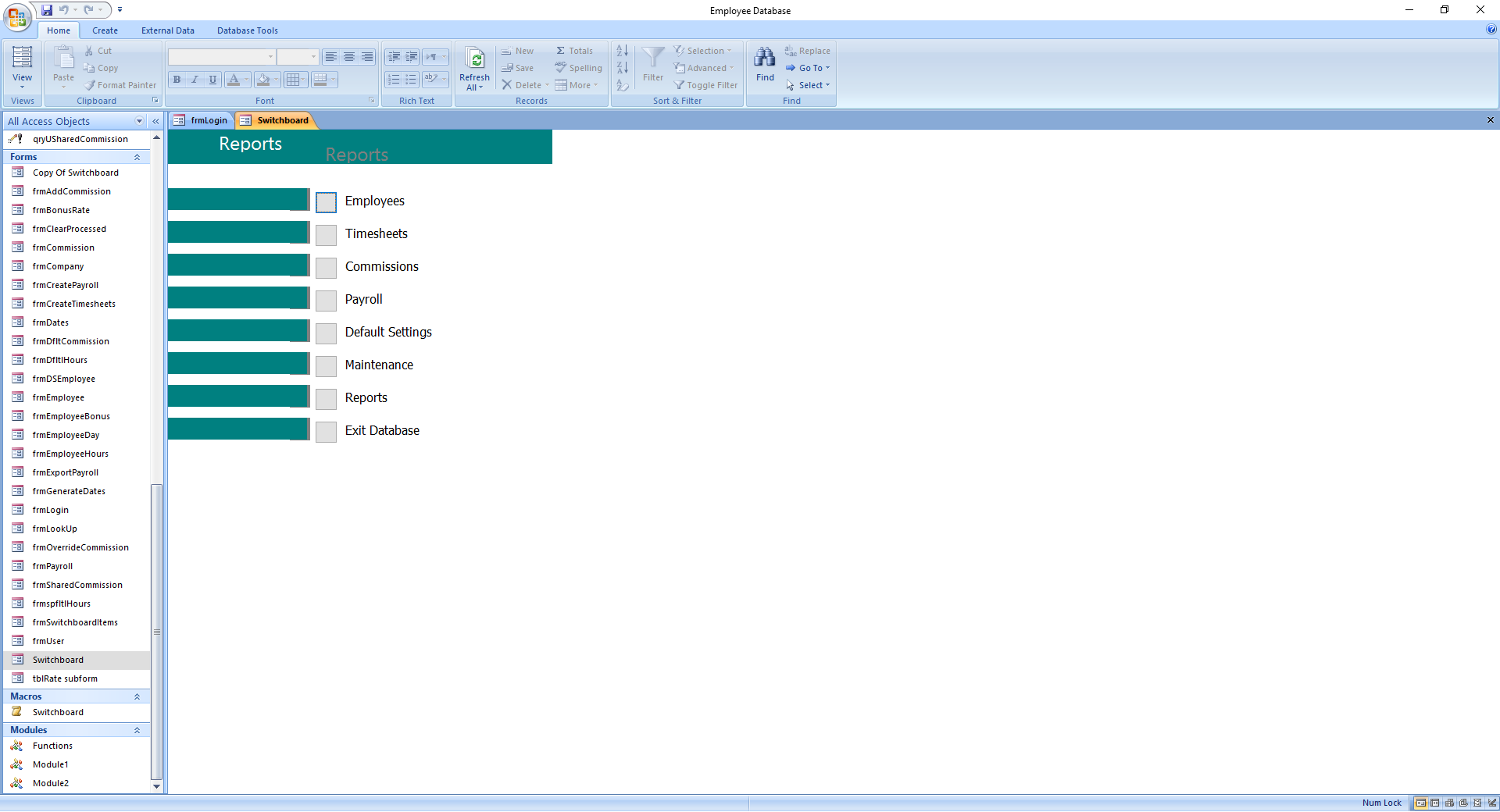Click the Find binoculars icon
Screen dimensions: 1500x812
(765, 57)
